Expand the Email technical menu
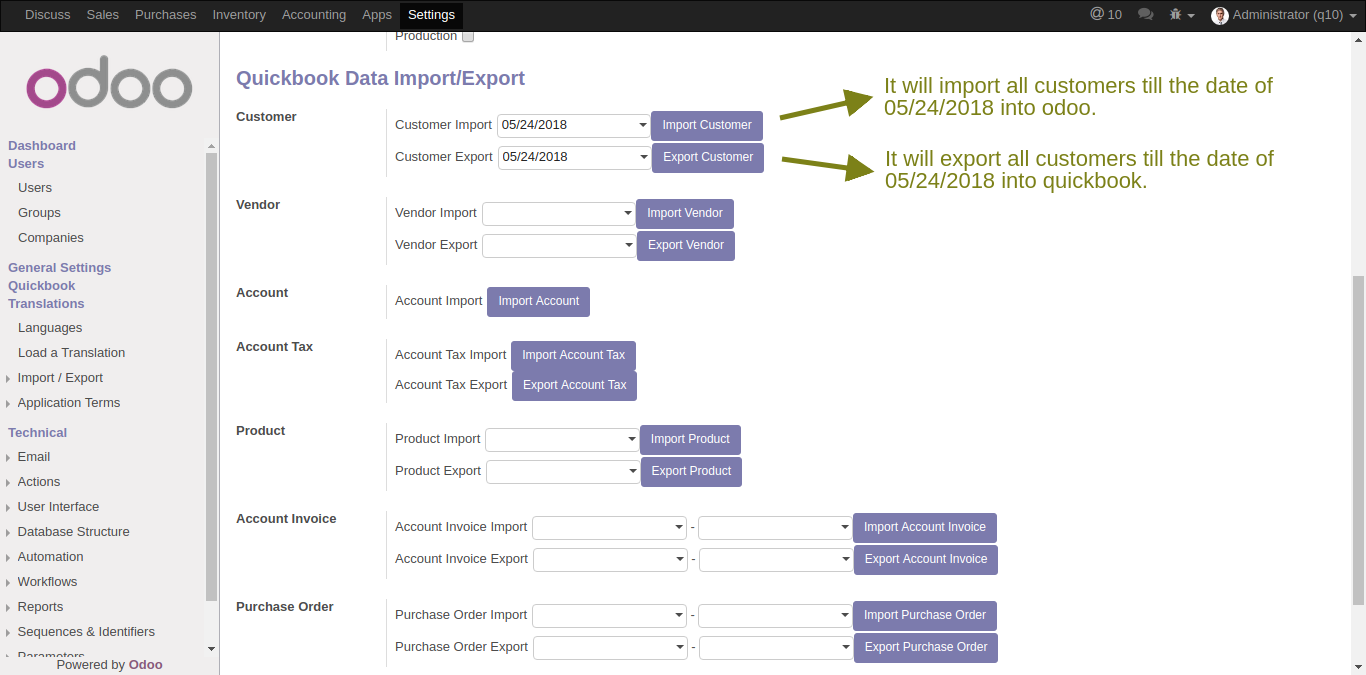 (x=34, y=457)
